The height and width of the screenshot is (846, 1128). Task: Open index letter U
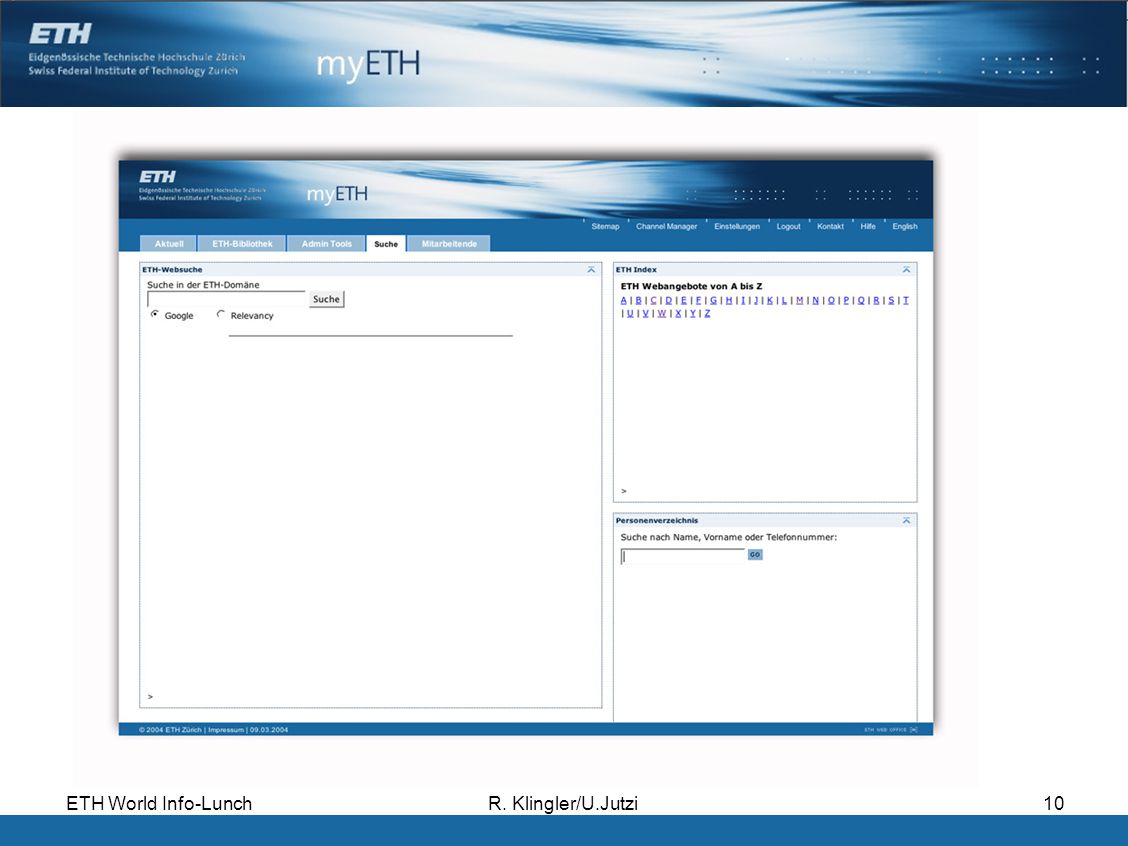click(x=630, y=314)
